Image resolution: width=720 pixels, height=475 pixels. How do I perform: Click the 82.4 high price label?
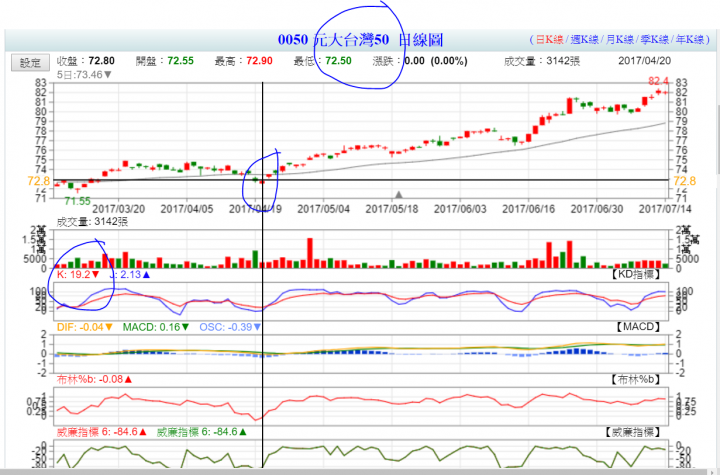658,81
